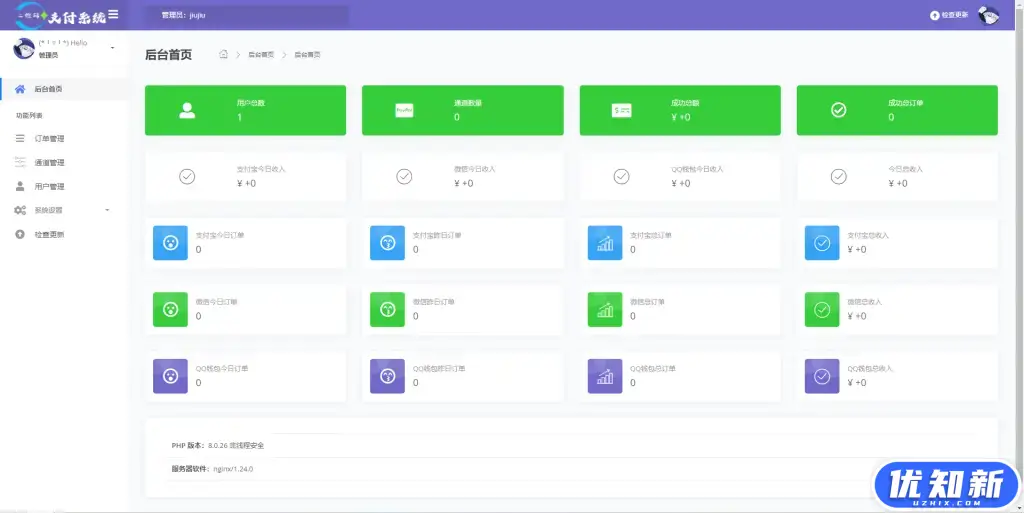Viewport: 1024px width, 513px height.
Task: Click the green 微信总订单 chart icon
Action: point(604,309)
